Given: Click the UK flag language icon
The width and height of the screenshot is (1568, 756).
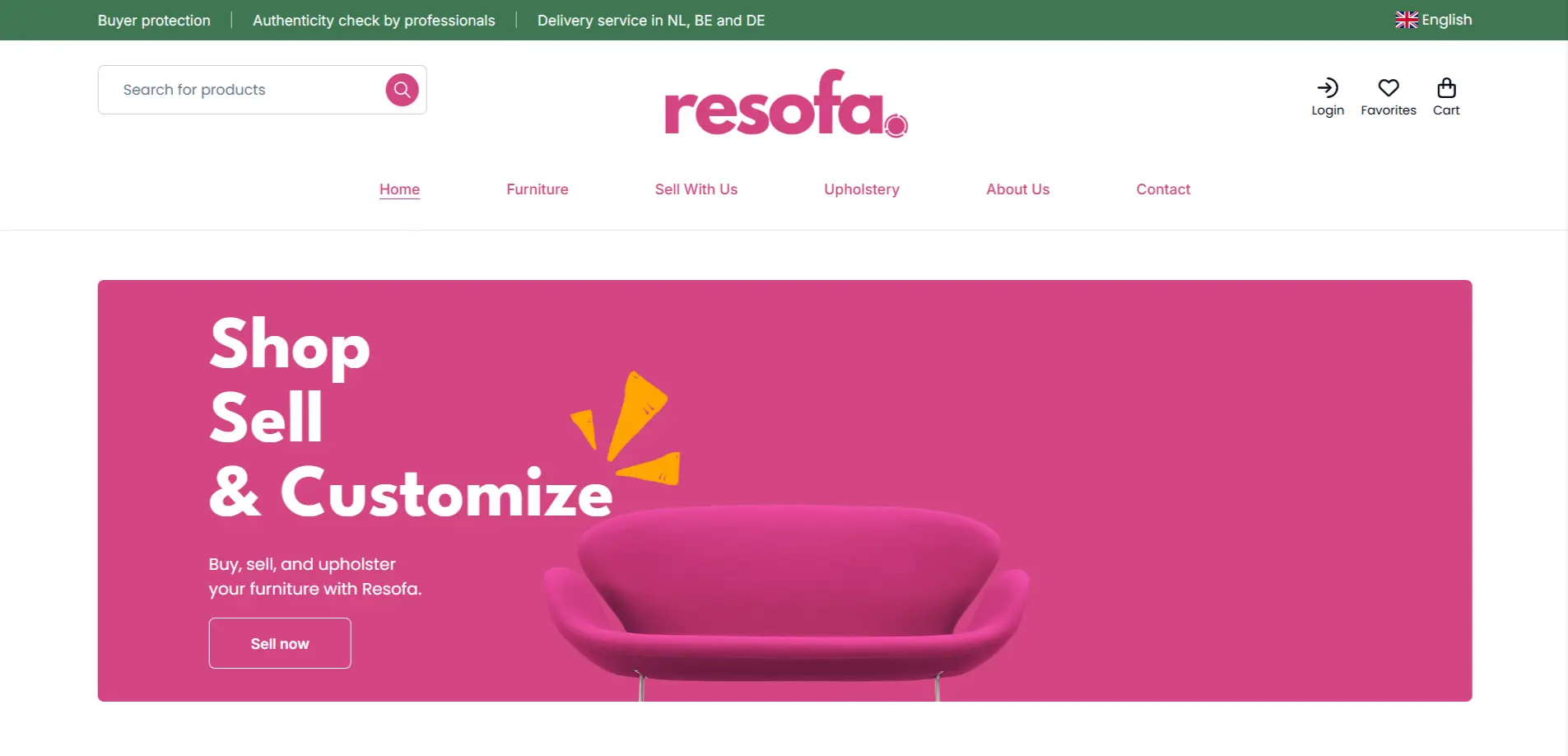Looking at the screenshot, I should point(1407,20).
